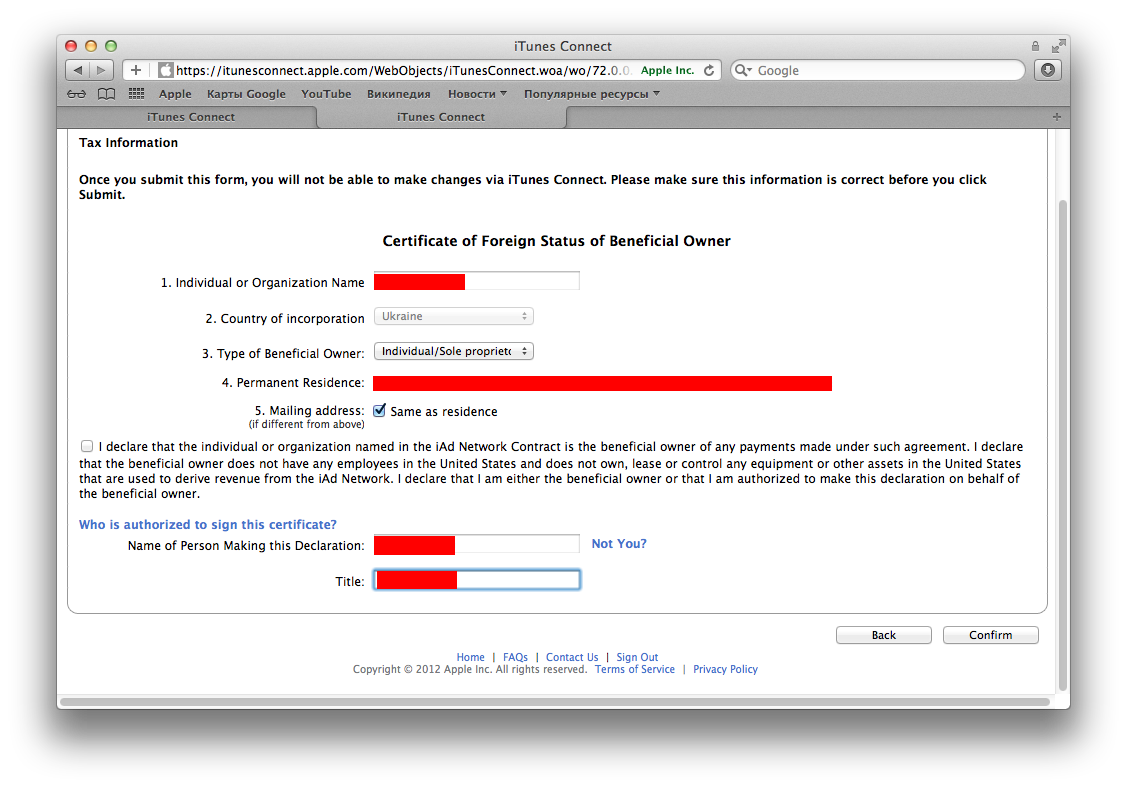Uncheck Same as residence mailing checkbox
1127x788 pixels.
click(380, 411)
